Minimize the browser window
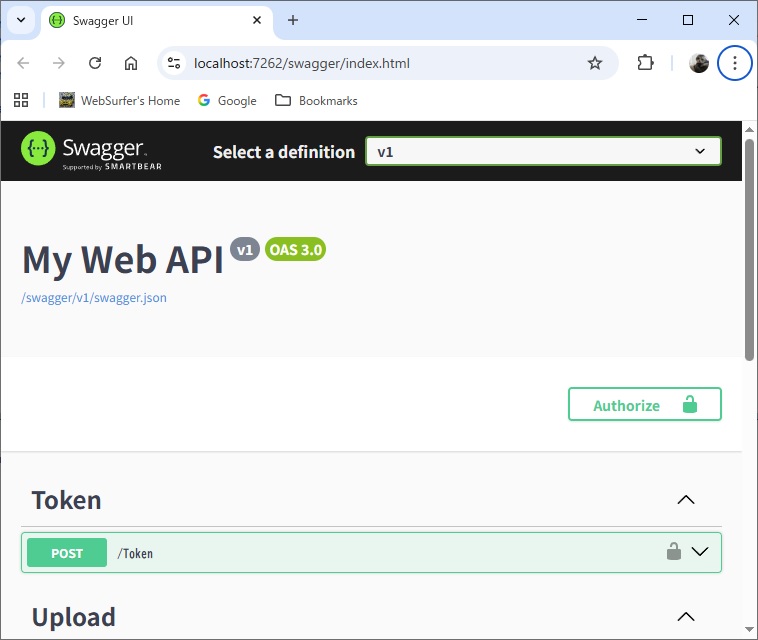 pos(641,20)
